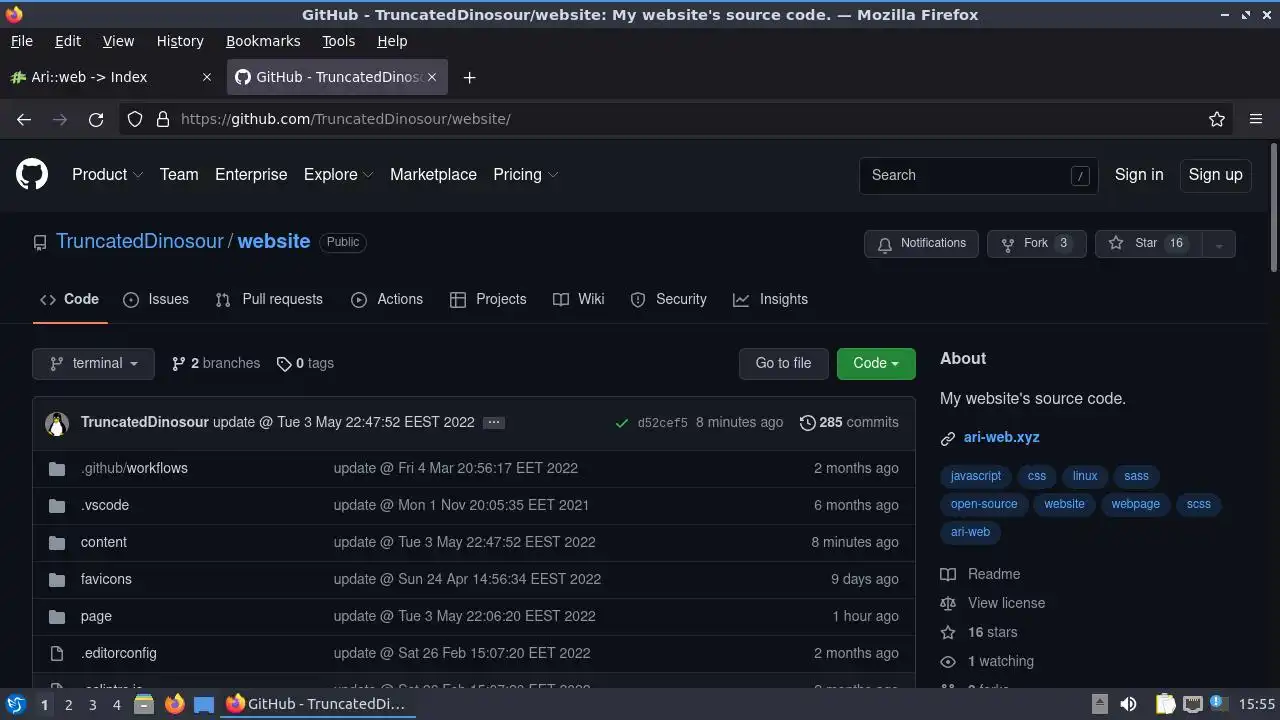Image resolution: width=1280 pixels, height=720 pixels.
Task: Open the Firefox hamburger menu
Action: pos(1256,119)
